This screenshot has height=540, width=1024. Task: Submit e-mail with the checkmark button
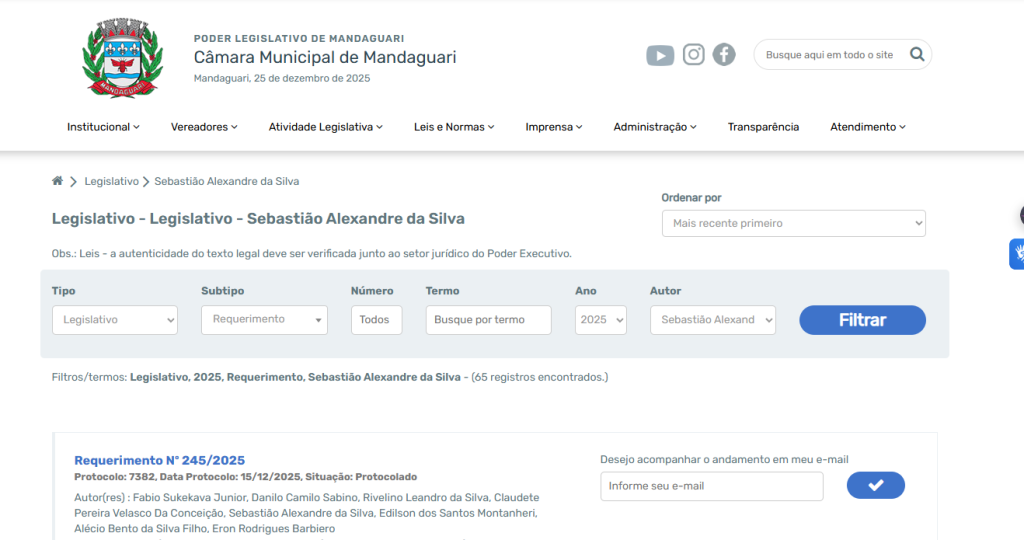pyautogui.click(x=875, y=486)
